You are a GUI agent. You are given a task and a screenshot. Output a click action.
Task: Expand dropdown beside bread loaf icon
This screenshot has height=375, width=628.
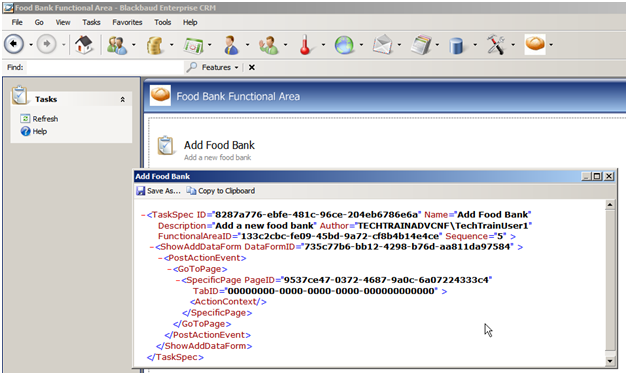coord(551,45)
